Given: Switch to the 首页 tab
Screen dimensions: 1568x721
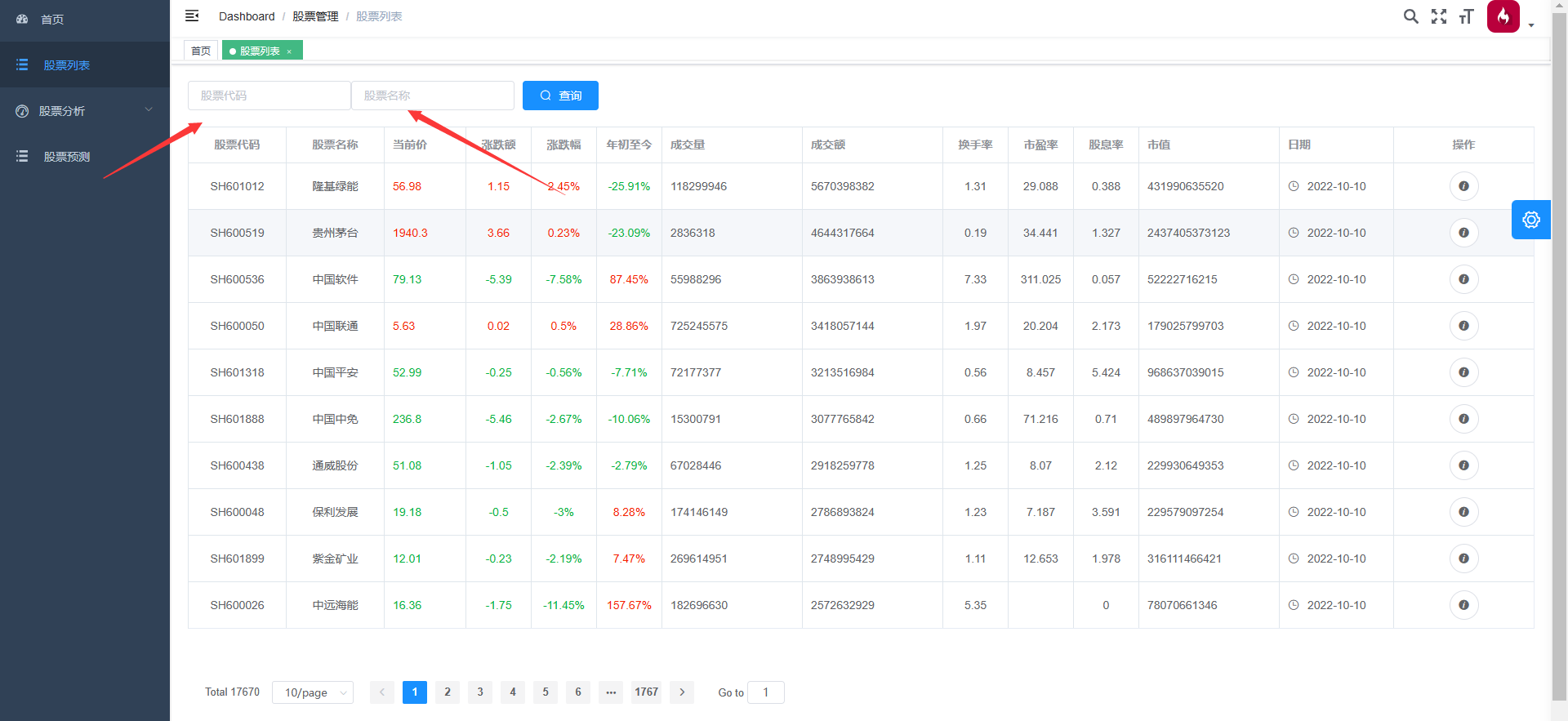Looking at the screenshot, I should click(x=201, y=51).
